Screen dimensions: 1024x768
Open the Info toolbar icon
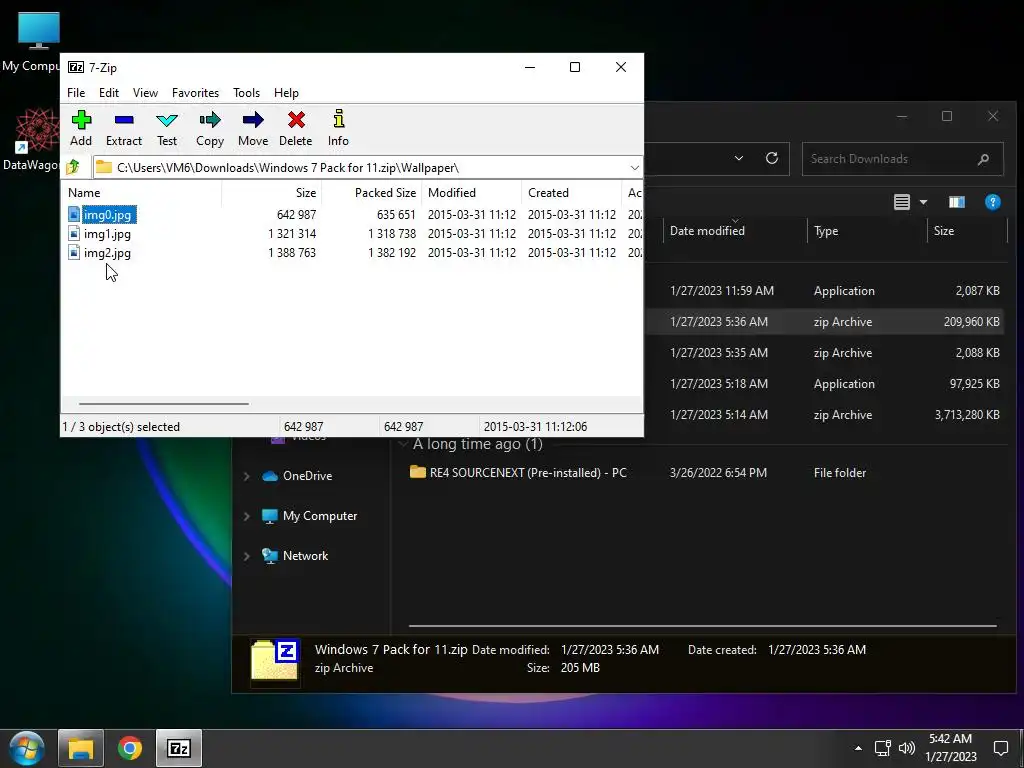pyautogui.click(x=338, y=127)
